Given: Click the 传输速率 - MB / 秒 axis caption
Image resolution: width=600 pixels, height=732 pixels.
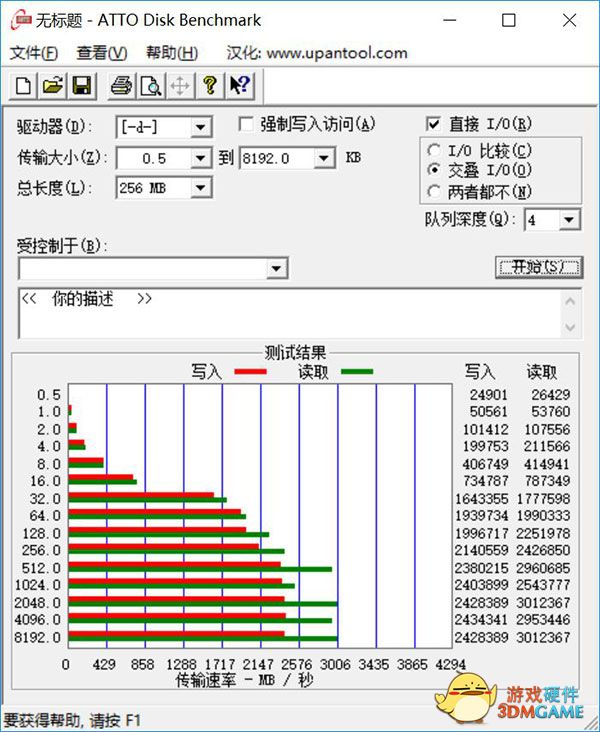Looking at the screenshot, I should coord(244,680).
